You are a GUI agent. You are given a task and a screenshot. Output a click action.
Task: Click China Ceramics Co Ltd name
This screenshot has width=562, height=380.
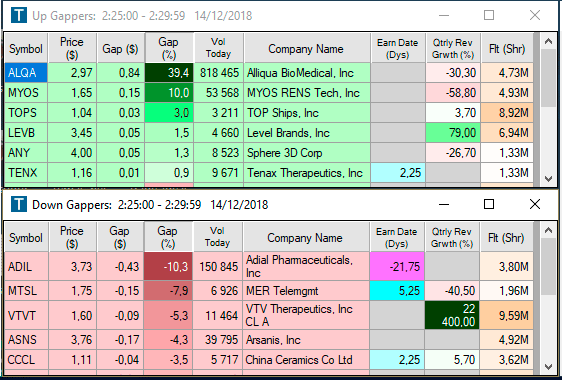pos(306,360)
